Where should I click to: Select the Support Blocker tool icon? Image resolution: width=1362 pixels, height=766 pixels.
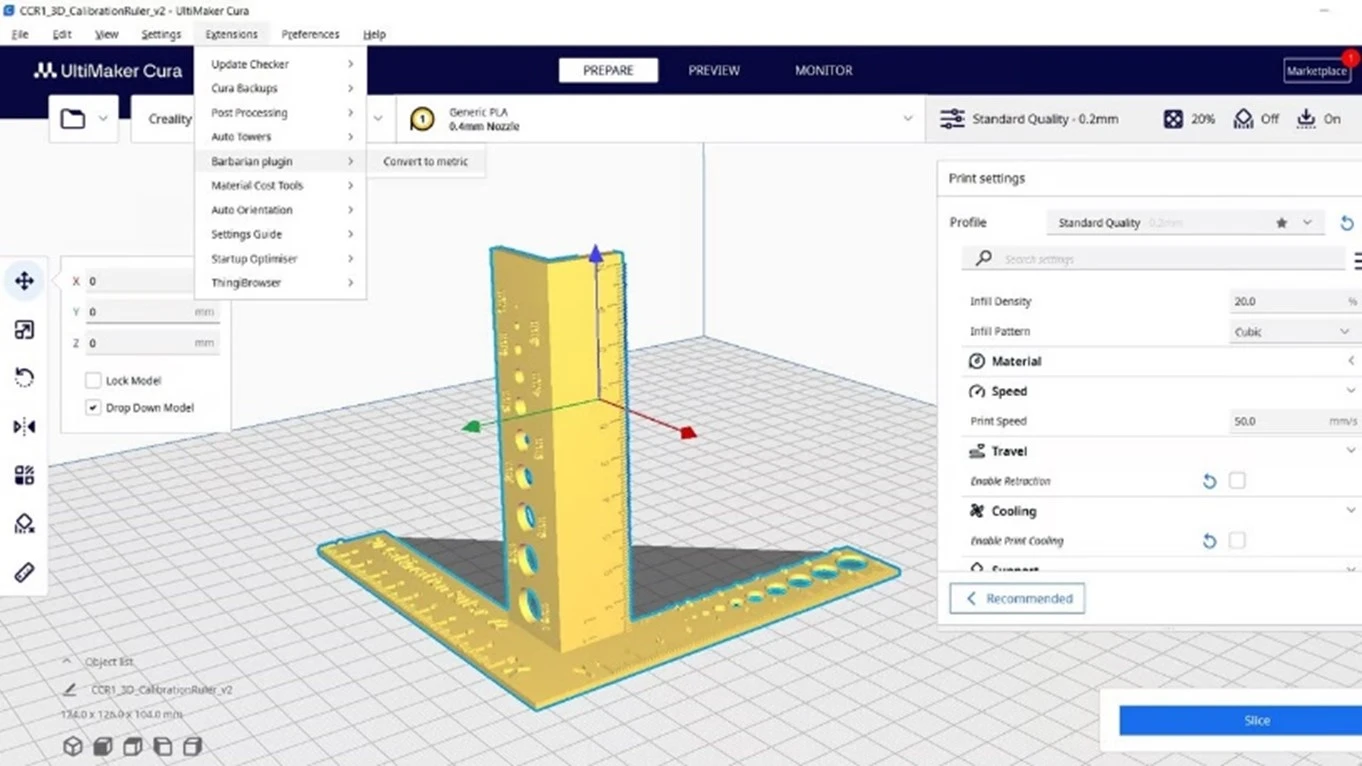pos(24,524)
